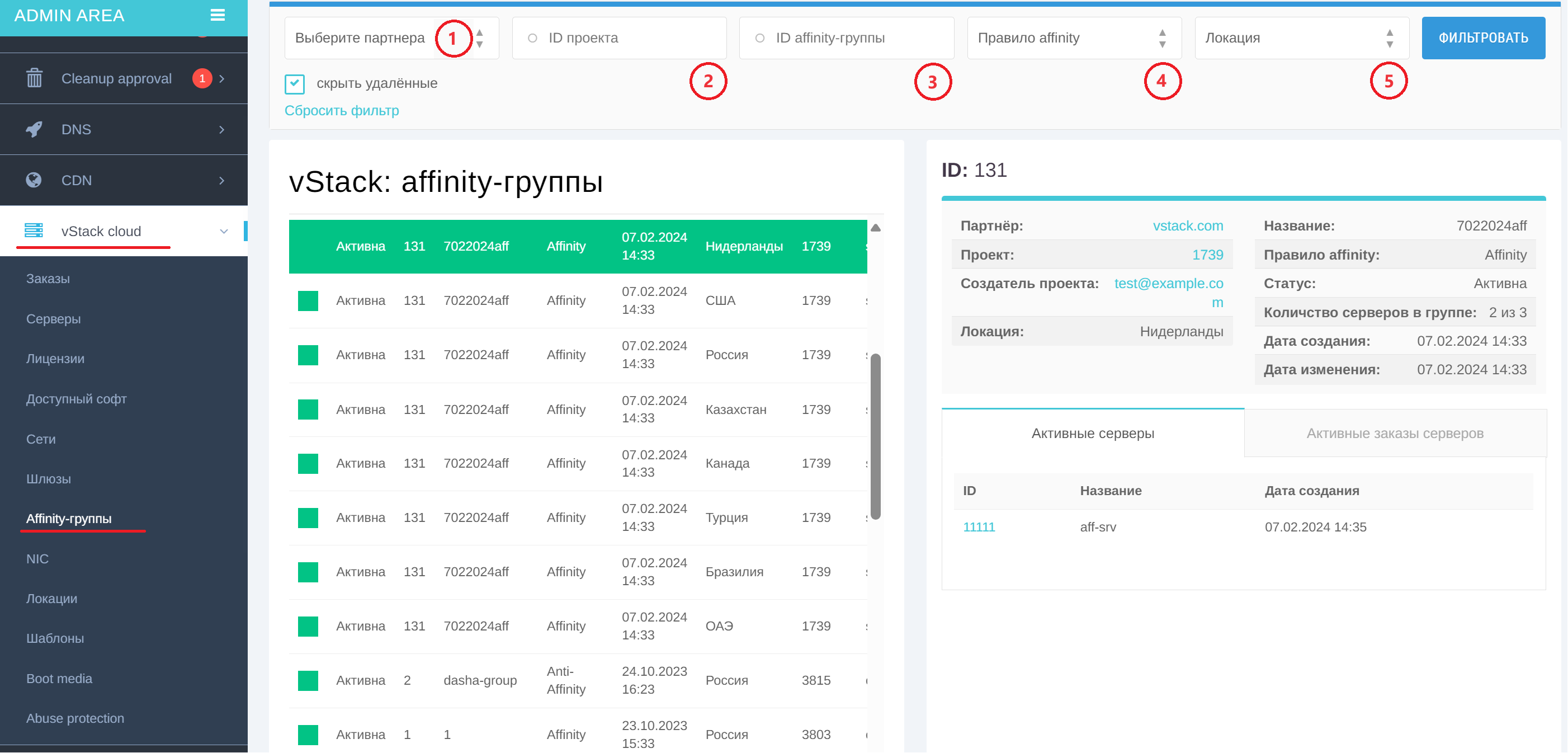1568x753 pixels.
Task: Click the 'Сбросить фильтр' link
Action: 342,111
